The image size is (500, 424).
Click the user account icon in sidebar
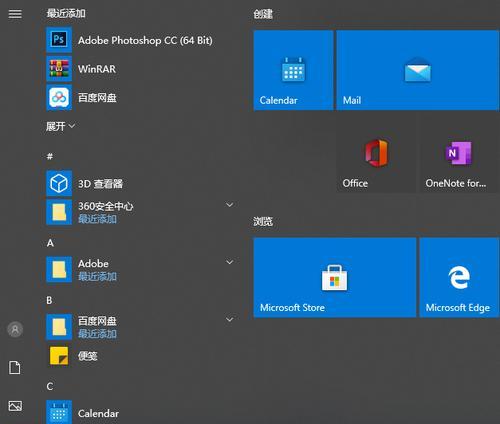pos(15,329)
